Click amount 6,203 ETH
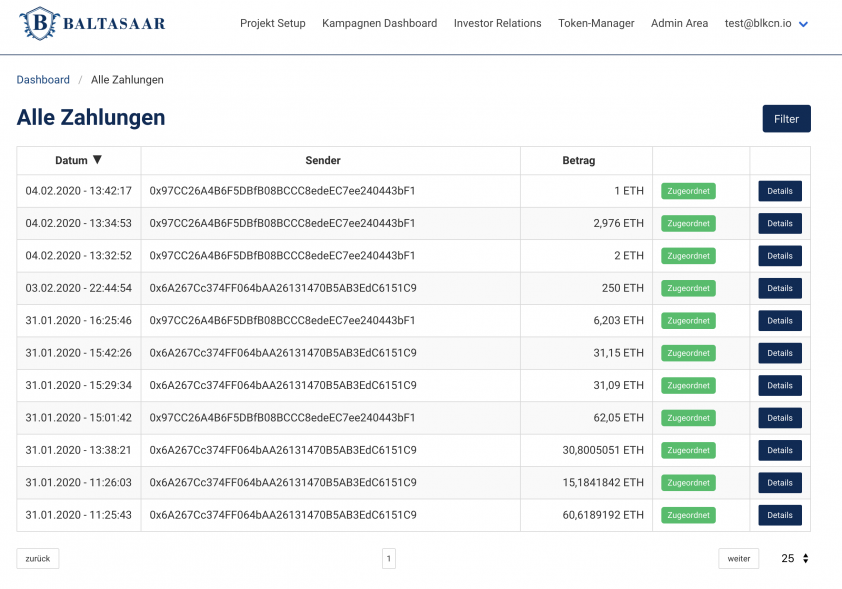This screenshot has height=589, width=842. 618,321
